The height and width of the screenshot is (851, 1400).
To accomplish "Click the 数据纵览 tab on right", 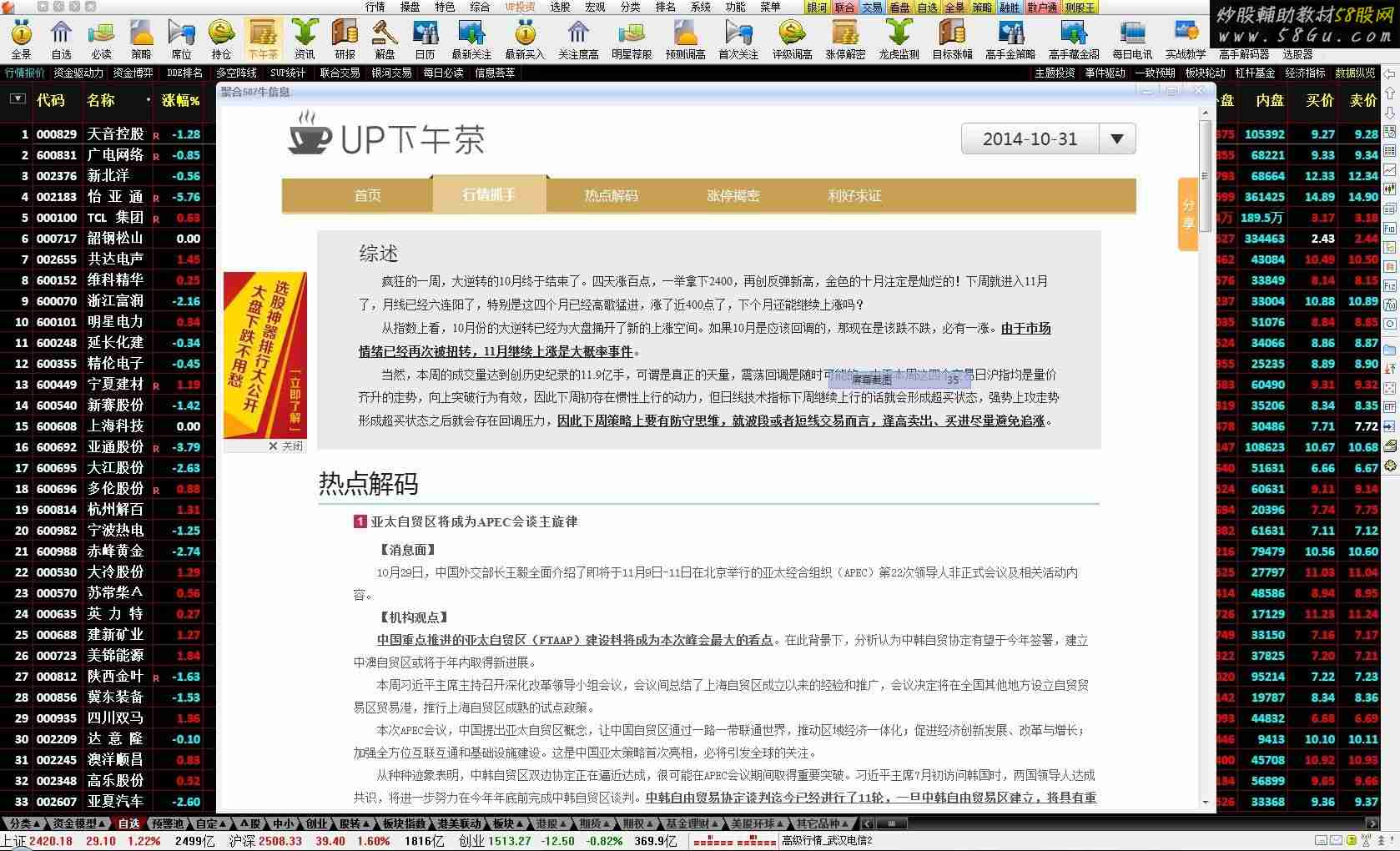I will [x=1356, y=73].
